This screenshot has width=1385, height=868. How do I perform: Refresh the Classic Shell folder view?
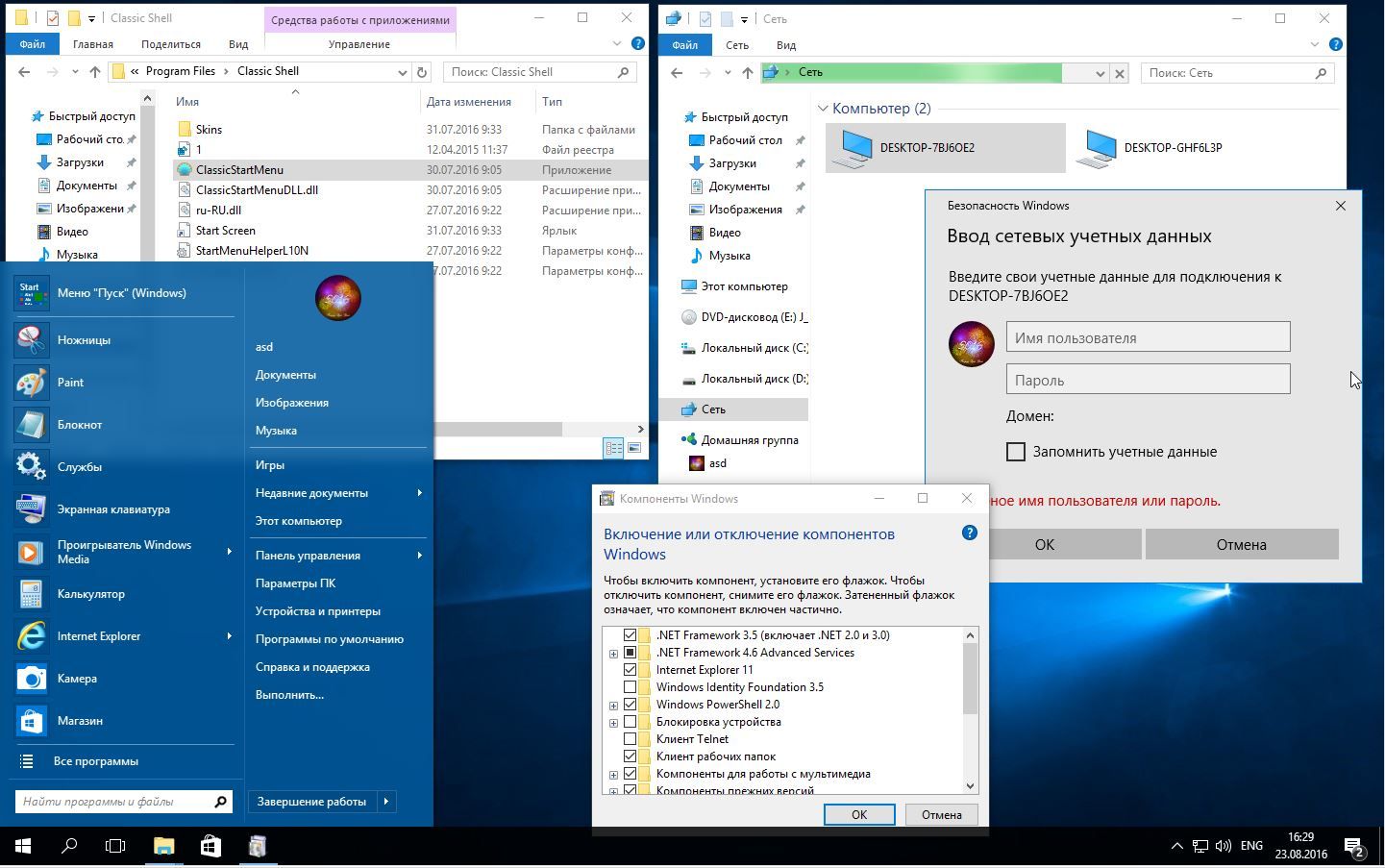(421, 72)
